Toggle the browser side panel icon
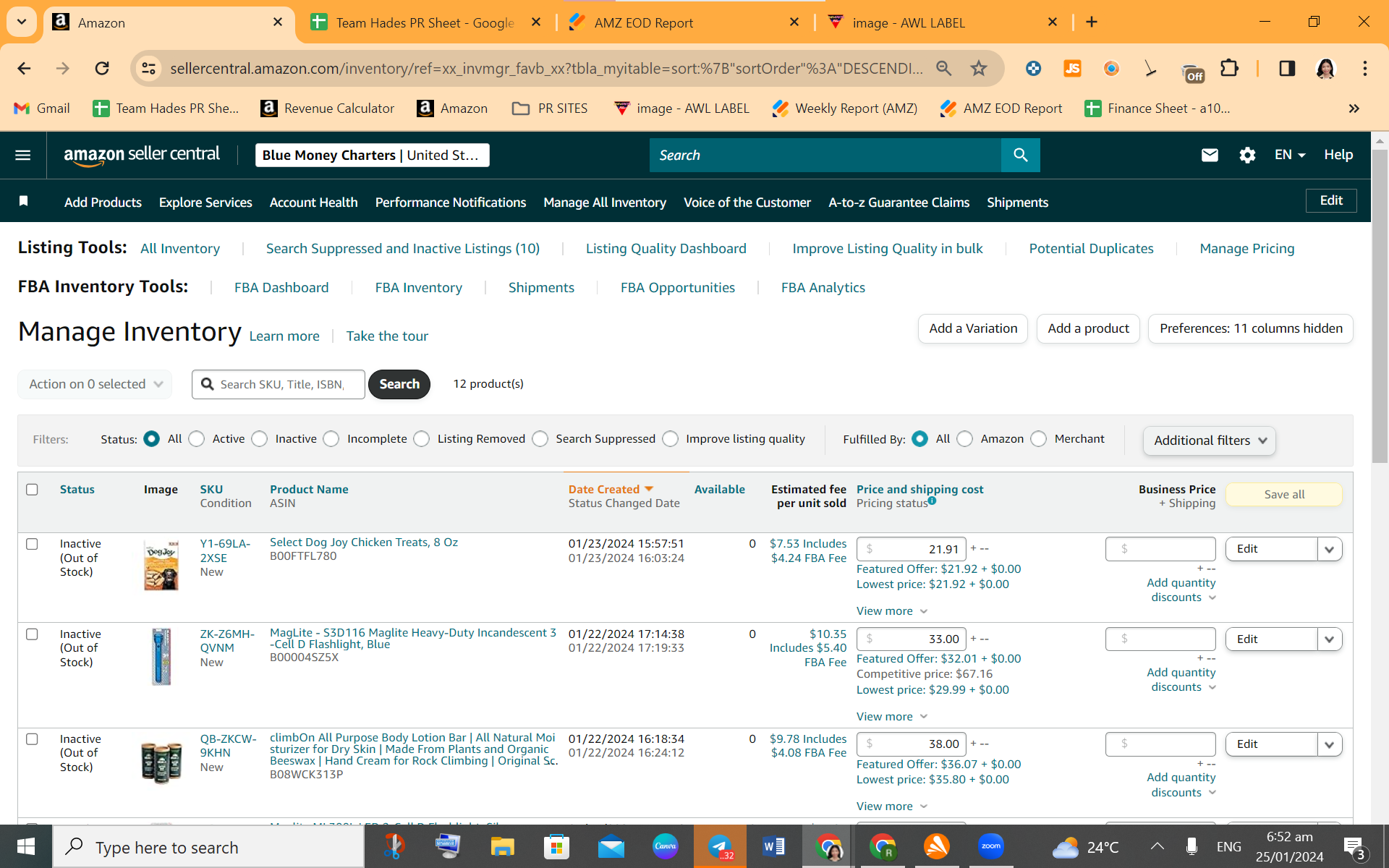 1287,69
